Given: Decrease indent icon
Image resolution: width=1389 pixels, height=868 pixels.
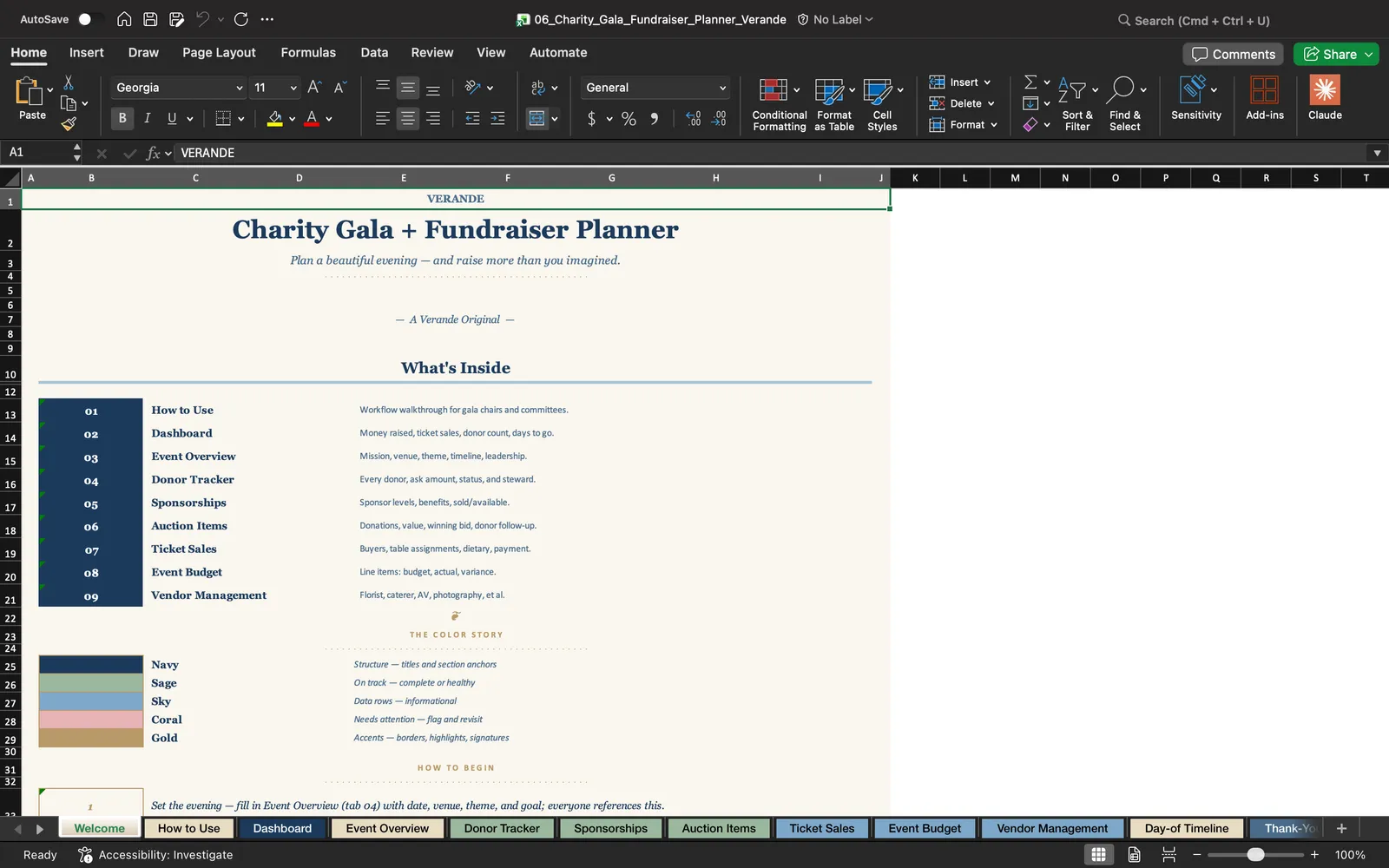Looking at the screenshot, I should coord(472,118).
